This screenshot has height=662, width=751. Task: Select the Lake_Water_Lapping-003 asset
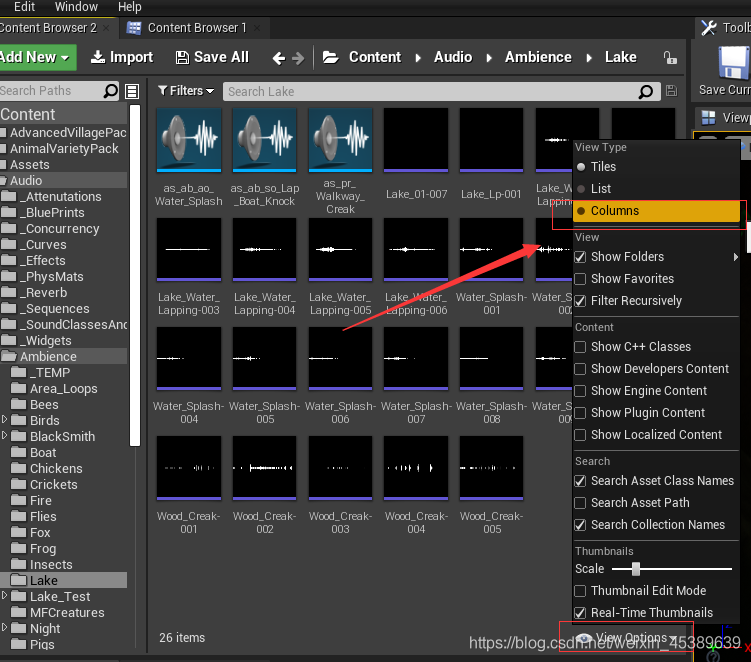(x=189, y=250)
